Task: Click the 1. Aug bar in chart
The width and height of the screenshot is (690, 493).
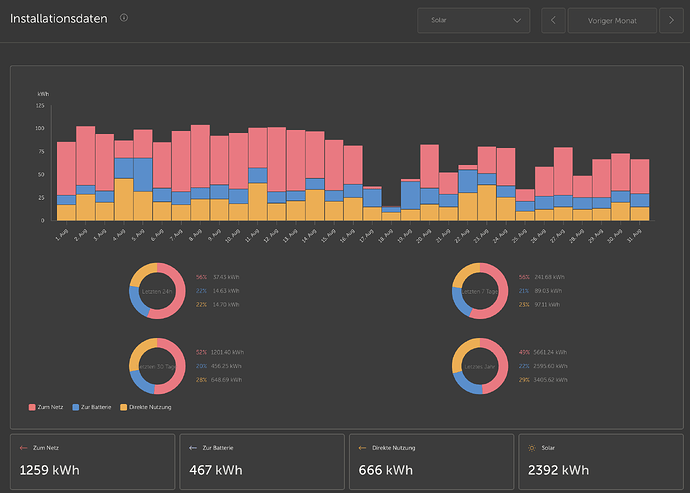Action: [66, 181]
